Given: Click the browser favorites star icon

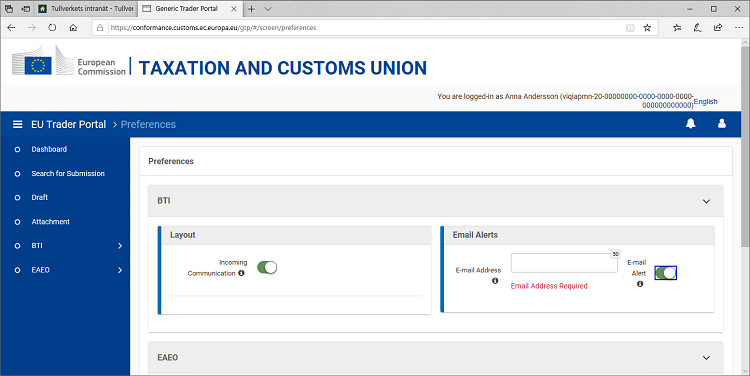Looking at the screenshot, I should coord(647,28).
